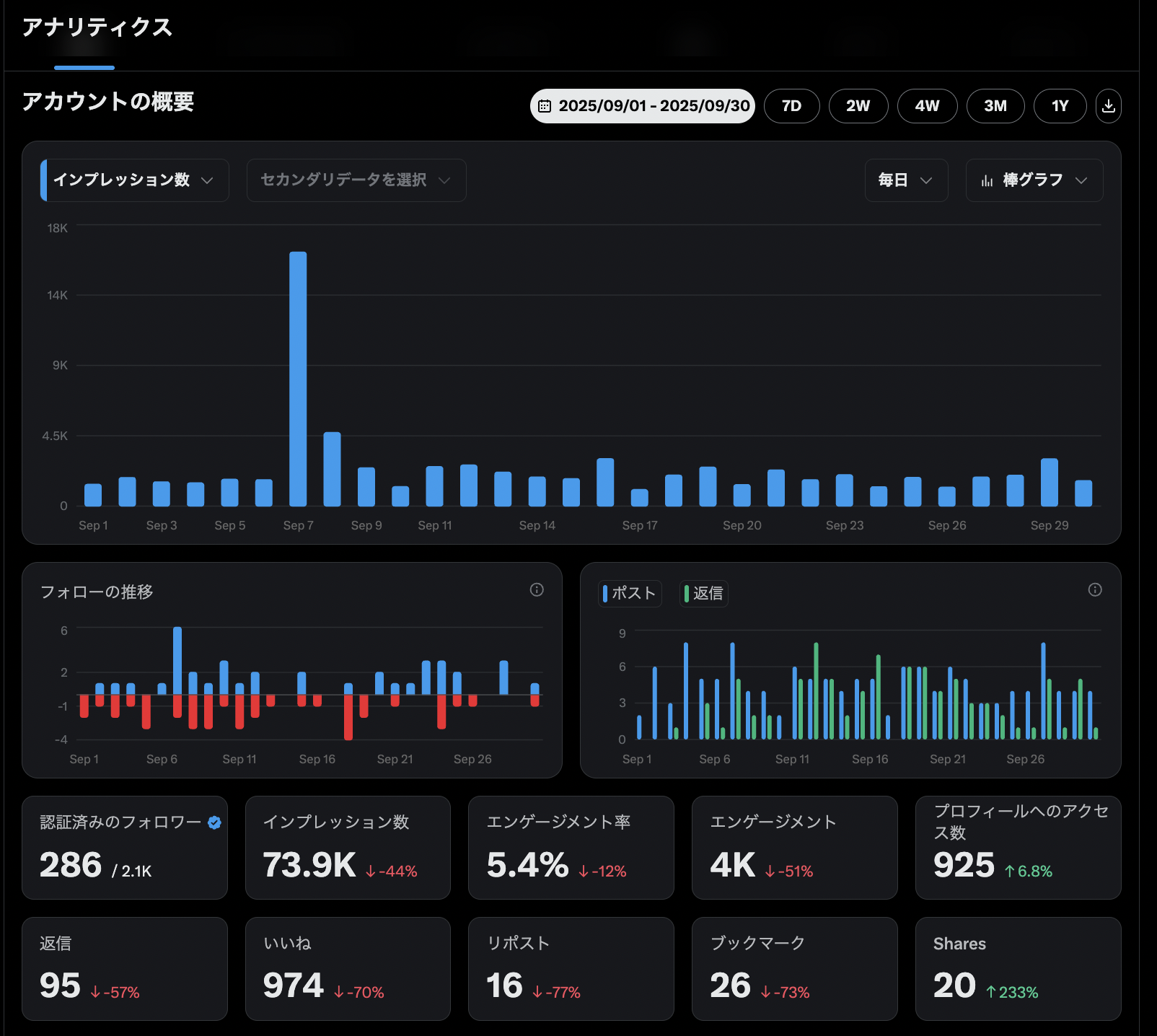
Task: Select the 2W time range
Action: (858, 106)
